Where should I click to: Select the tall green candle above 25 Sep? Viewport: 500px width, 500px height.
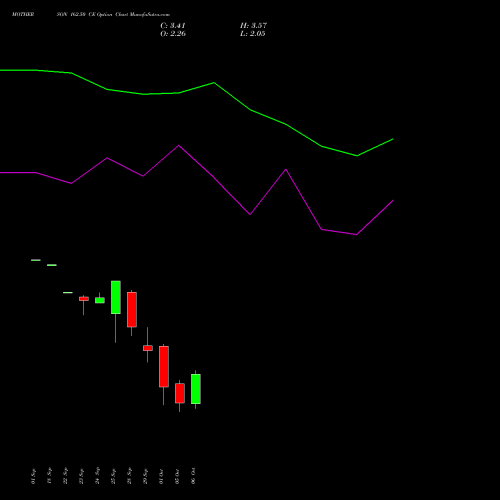point(116,297)
